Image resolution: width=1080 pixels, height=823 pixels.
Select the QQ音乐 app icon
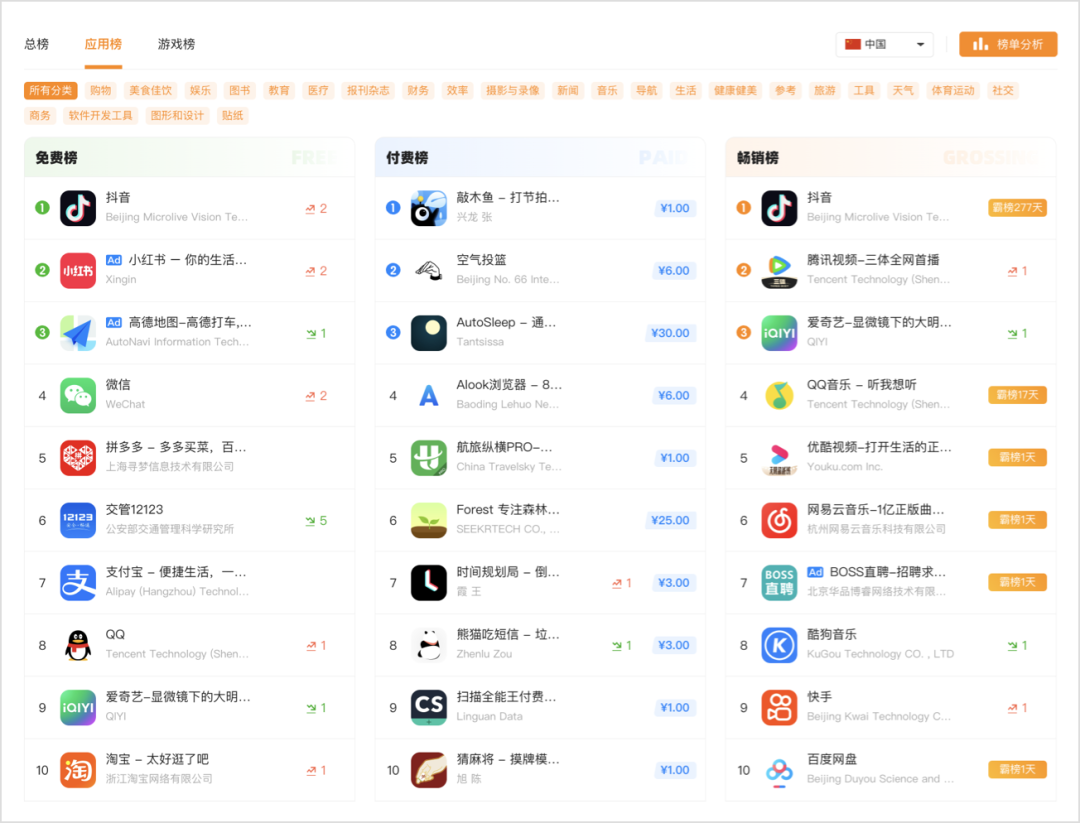(779, 395)
